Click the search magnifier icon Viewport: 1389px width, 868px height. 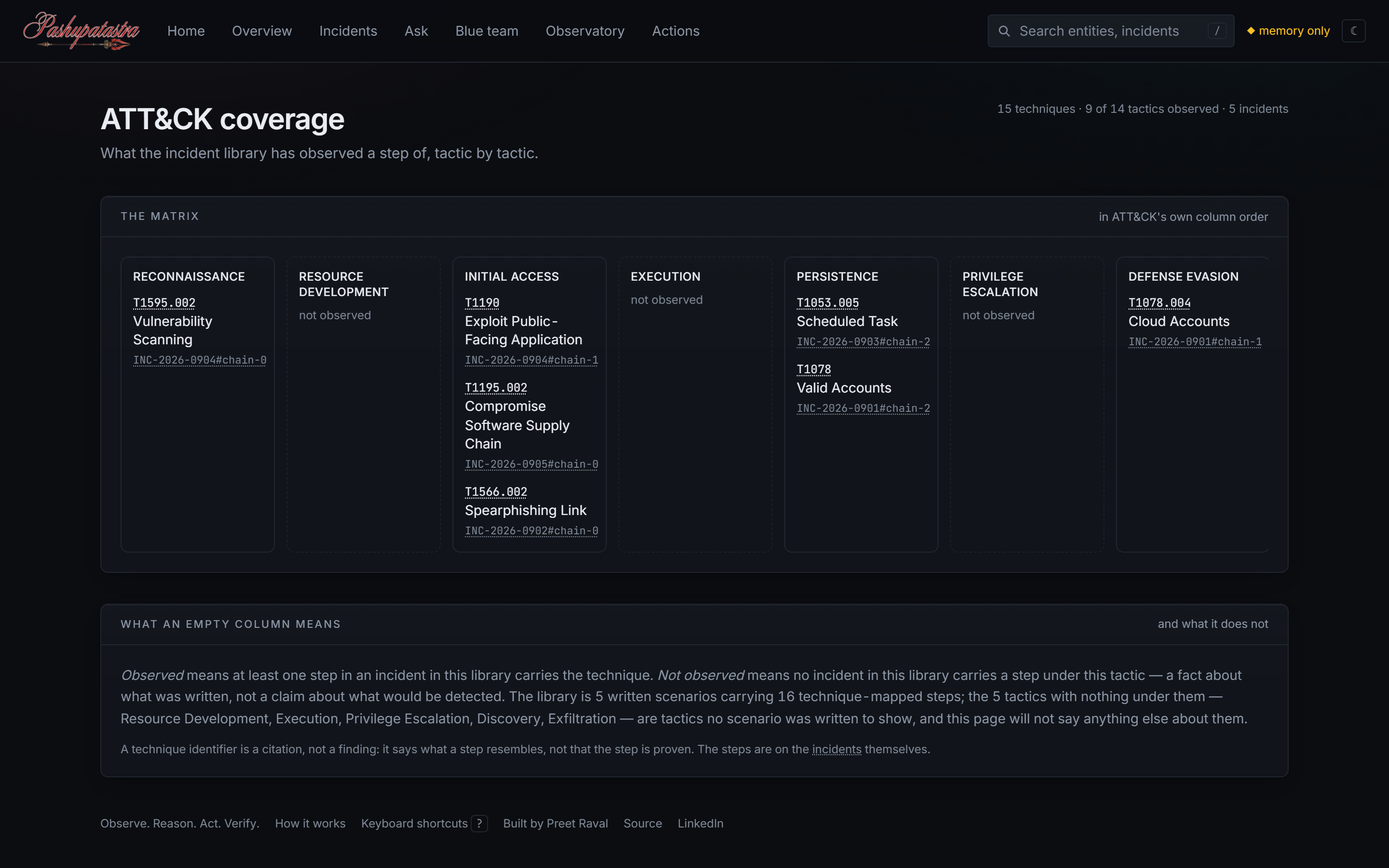1004,31
